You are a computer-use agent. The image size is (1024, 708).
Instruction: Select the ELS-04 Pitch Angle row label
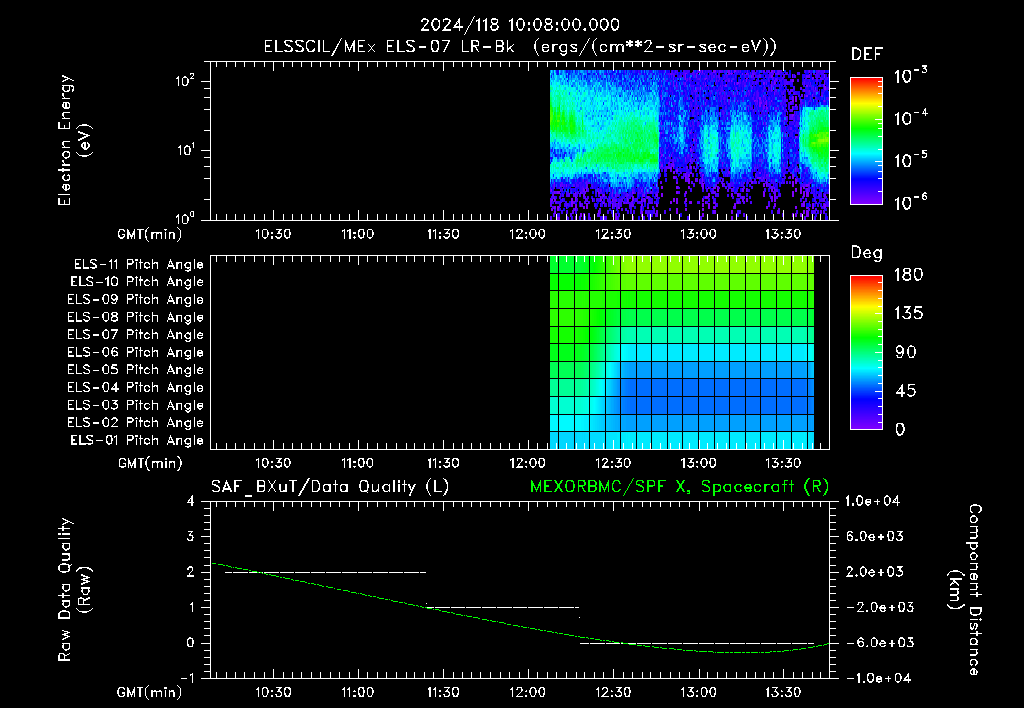136,387
